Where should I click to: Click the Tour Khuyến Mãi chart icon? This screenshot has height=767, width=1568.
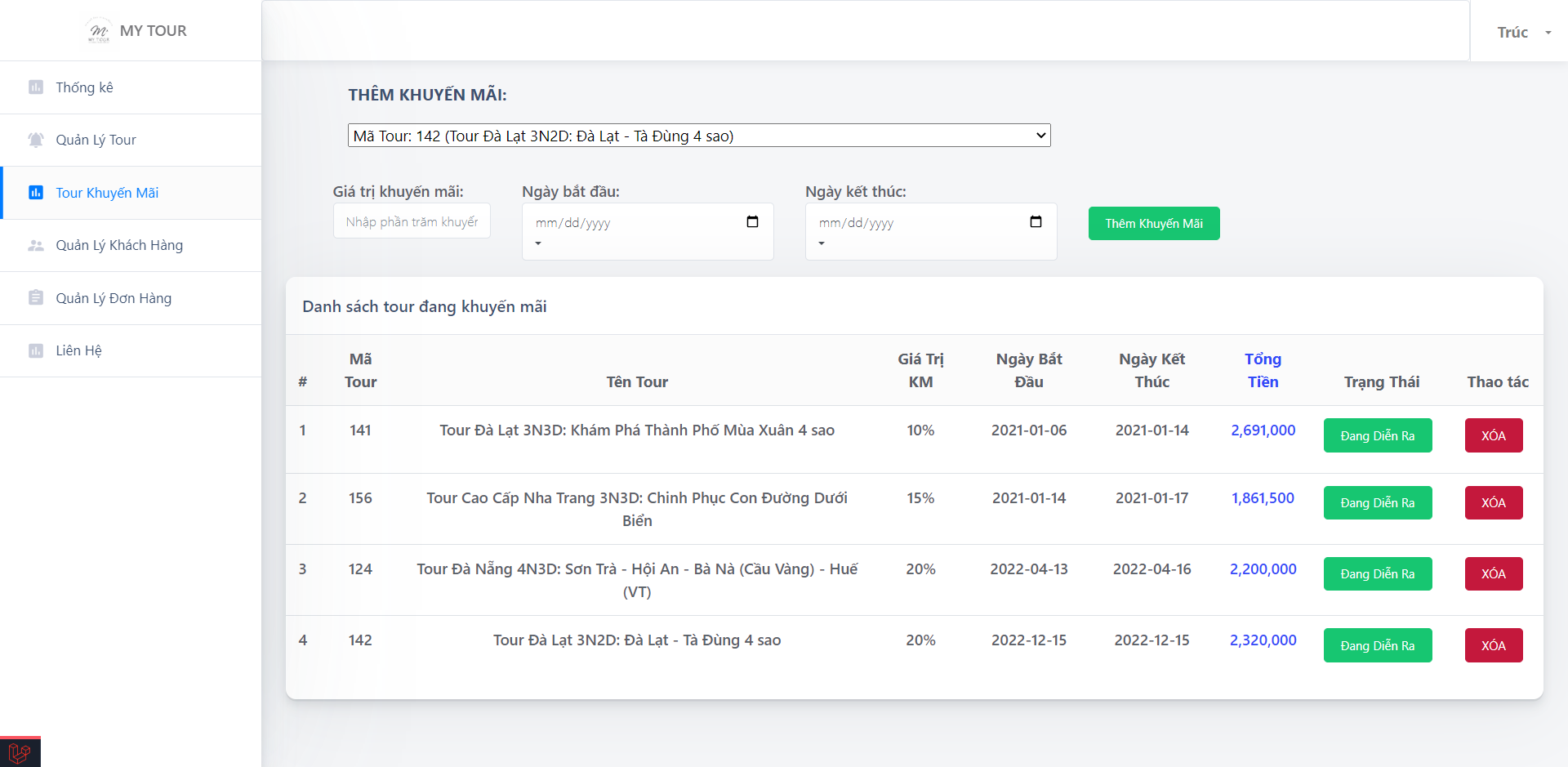tap(36, 193)
